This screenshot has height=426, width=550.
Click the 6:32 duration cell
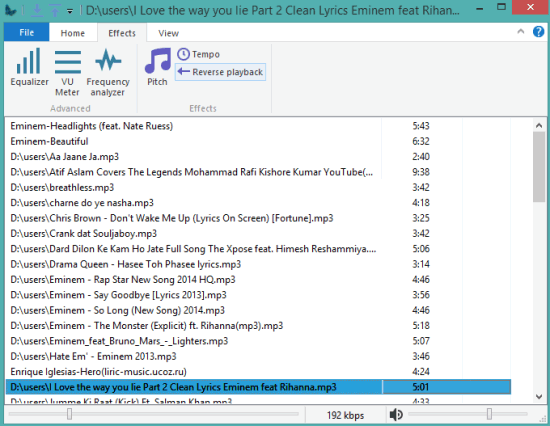click(x=421, y=141)
